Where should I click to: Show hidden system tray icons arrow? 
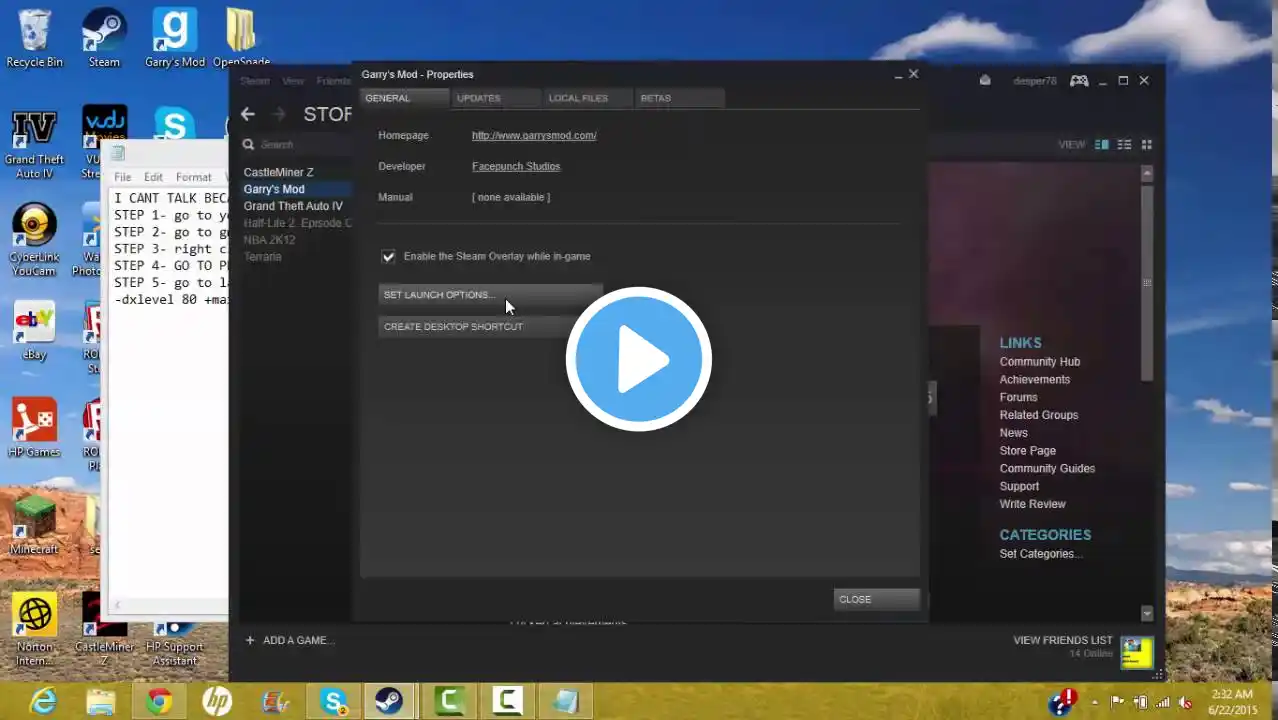tap(1094, 702)
